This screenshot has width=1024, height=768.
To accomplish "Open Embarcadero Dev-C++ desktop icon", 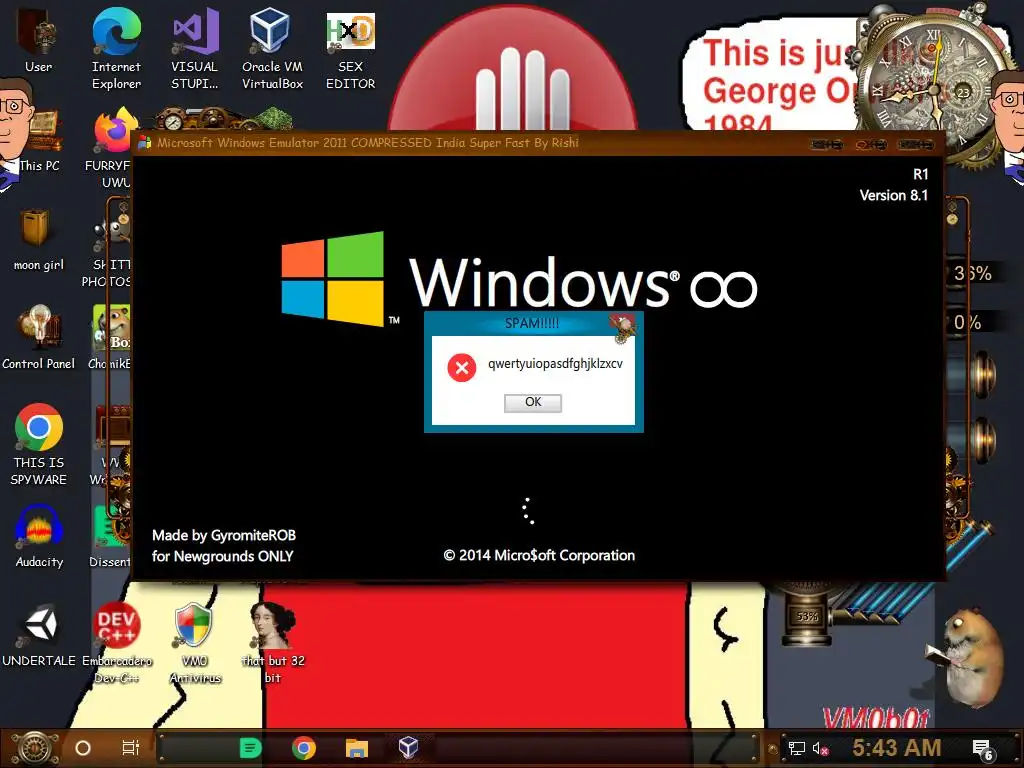I will pyautogui.click(x=116, y=643).
